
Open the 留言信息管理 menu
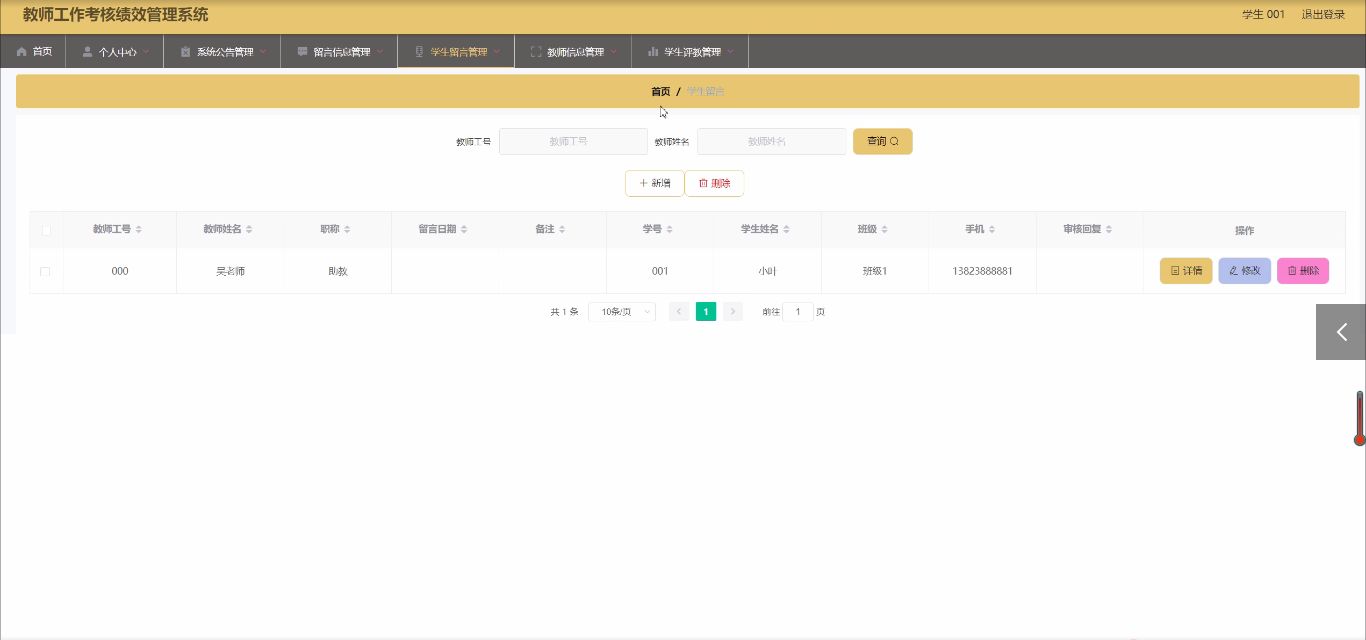tap(339, 51)
